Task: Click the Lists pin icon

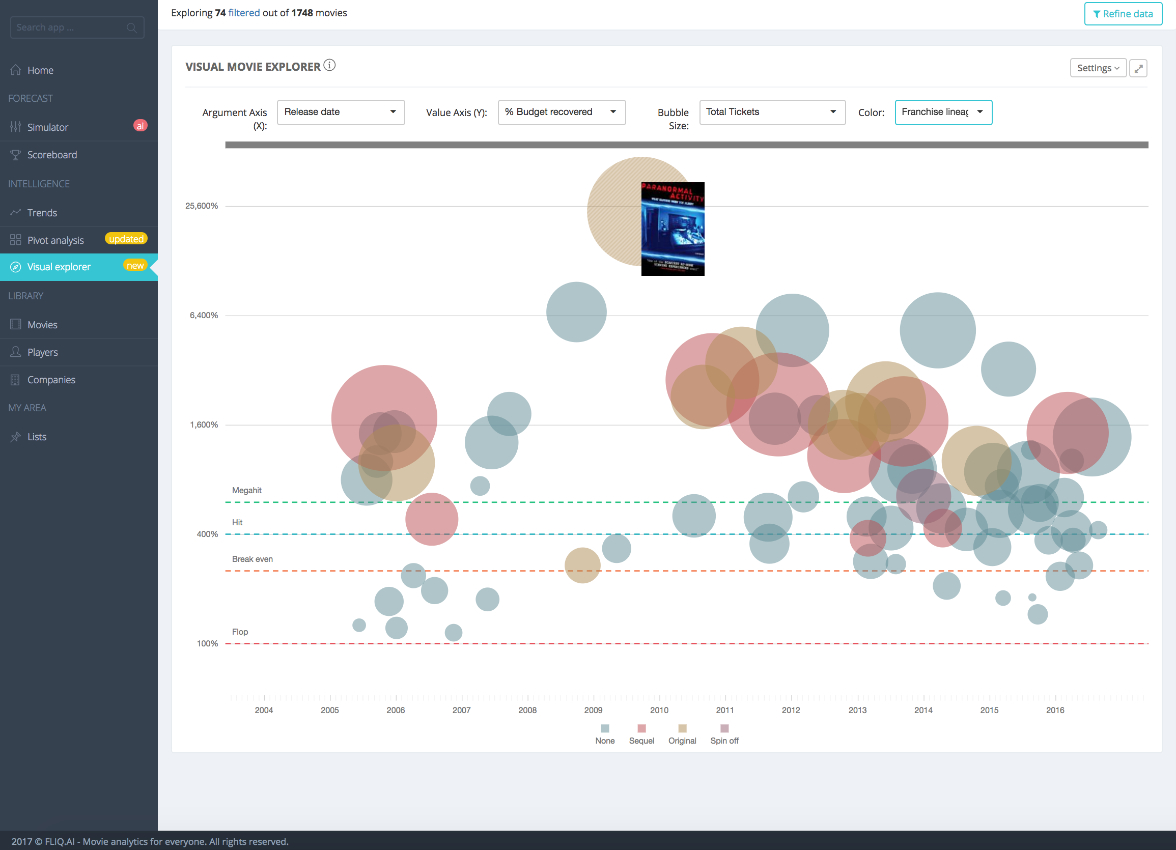Action: (16, 437)
